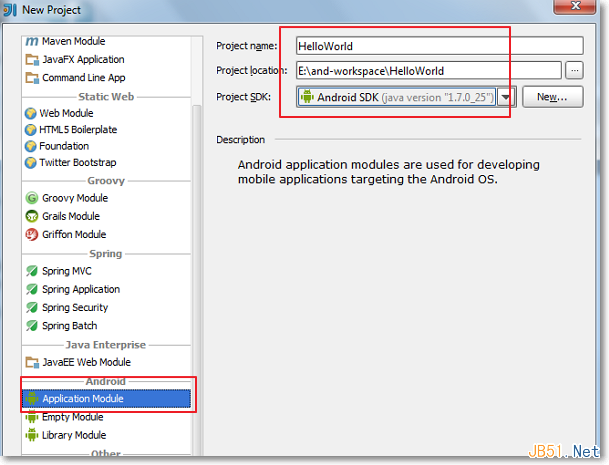Select Web Module entry

click(106, 113)
